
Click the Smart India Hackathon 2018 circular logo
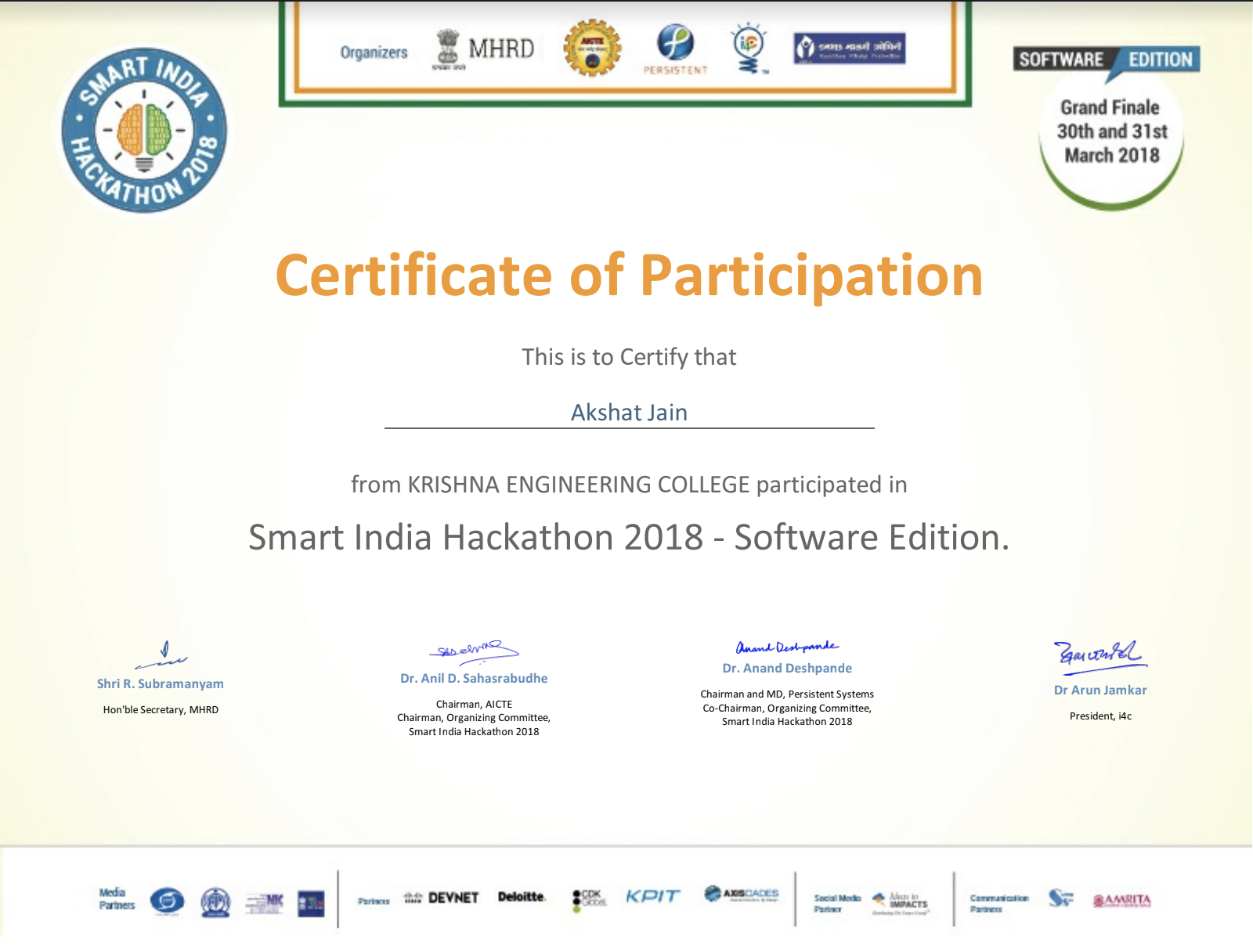pyautogui.click(x=144, y=130)
